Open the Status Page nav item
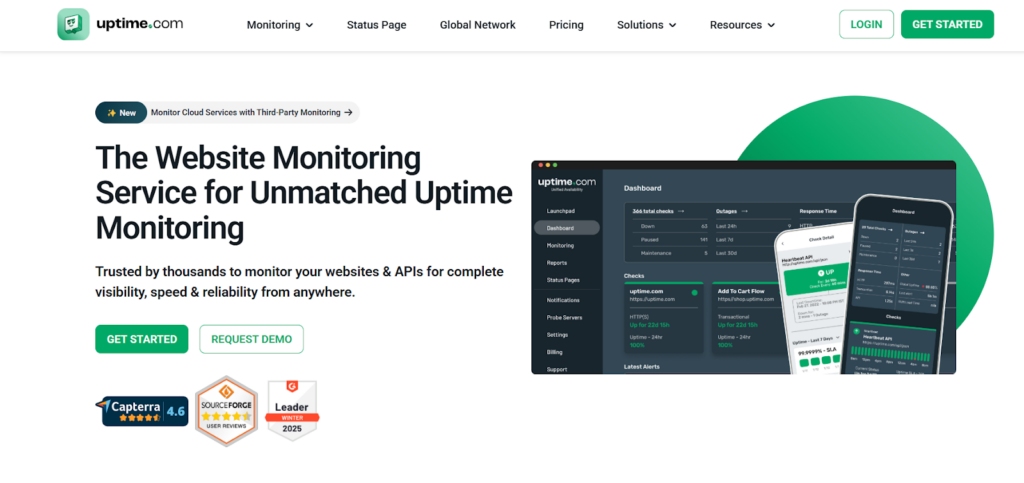Image resolution: width=1024 pixels, height=483 pixels. pos(376,25)
